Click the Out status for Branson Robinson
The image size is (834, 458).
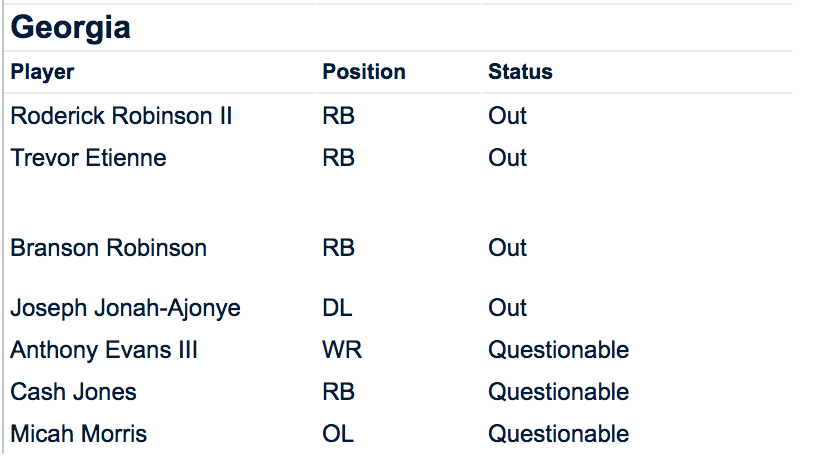pos(507,248)
